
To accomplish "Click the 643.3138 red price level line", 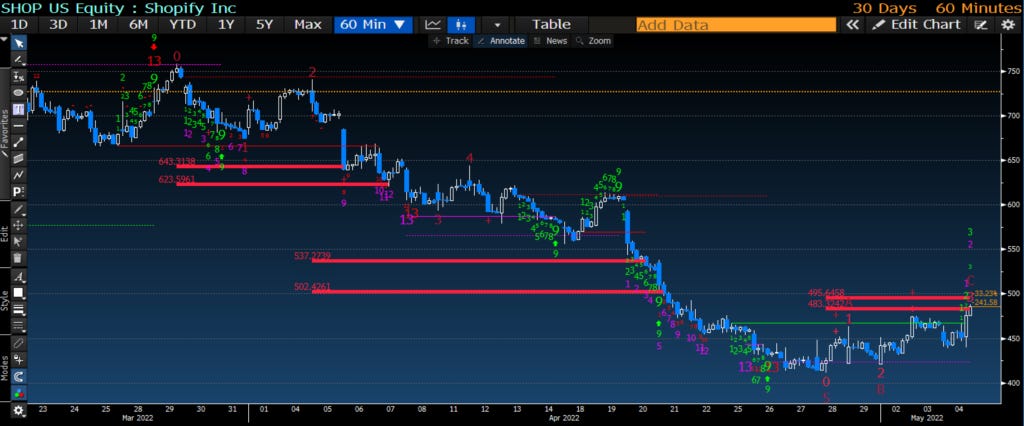I will [259, 167].
